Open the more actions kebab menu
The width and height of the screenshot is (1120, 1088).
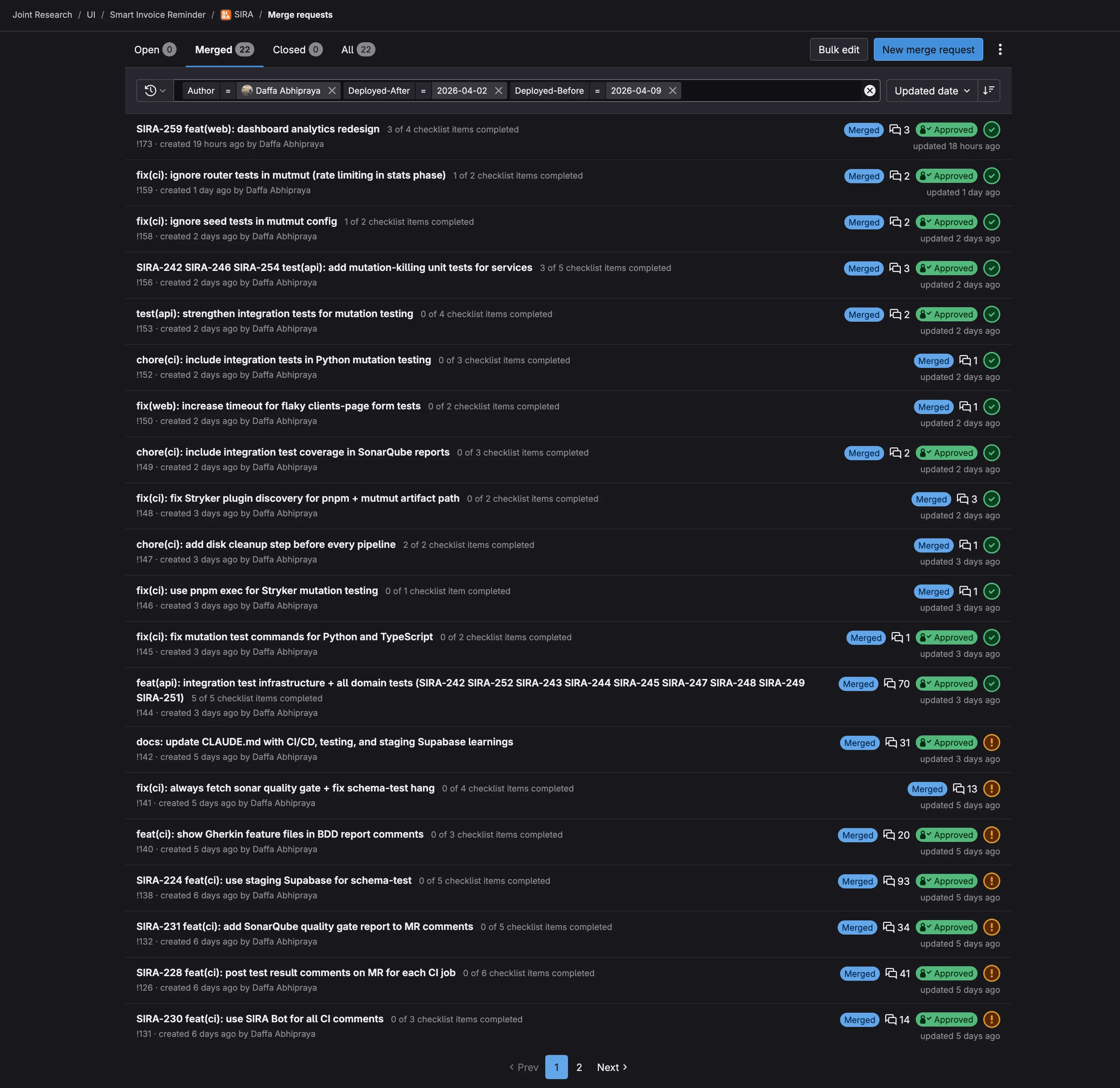click(x=1000, y=49)
